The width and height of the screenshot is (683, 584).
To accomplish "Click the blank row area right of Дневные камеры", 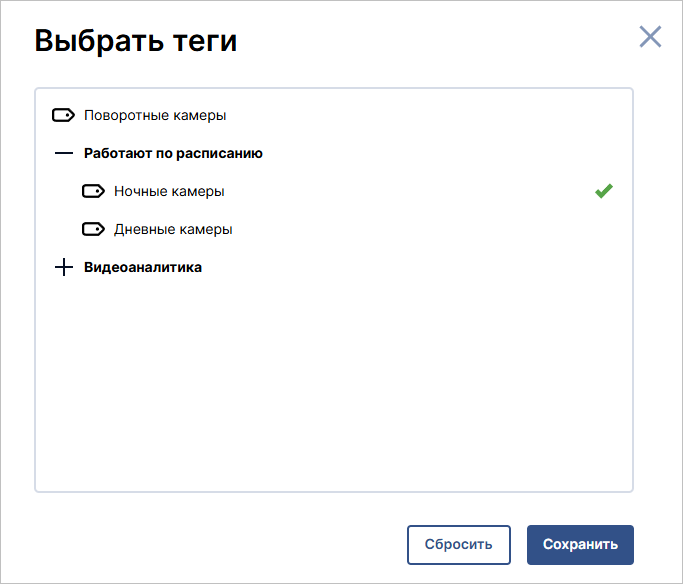I will click(427, 229).
